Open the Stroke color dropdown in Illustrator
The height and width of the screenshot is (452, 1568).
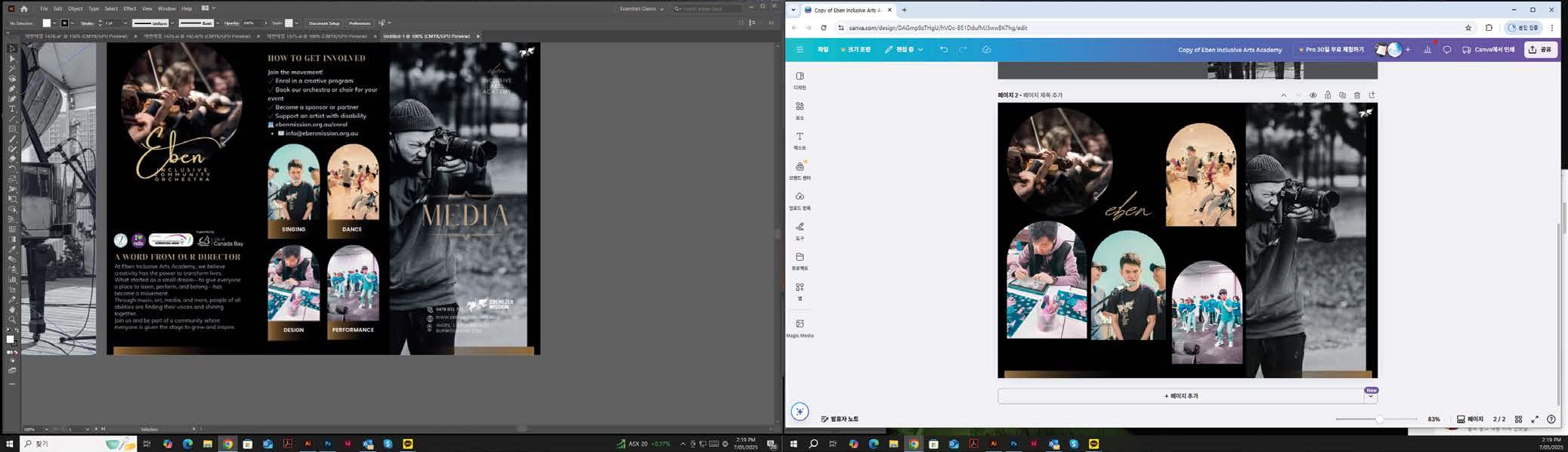coord(73,23)
